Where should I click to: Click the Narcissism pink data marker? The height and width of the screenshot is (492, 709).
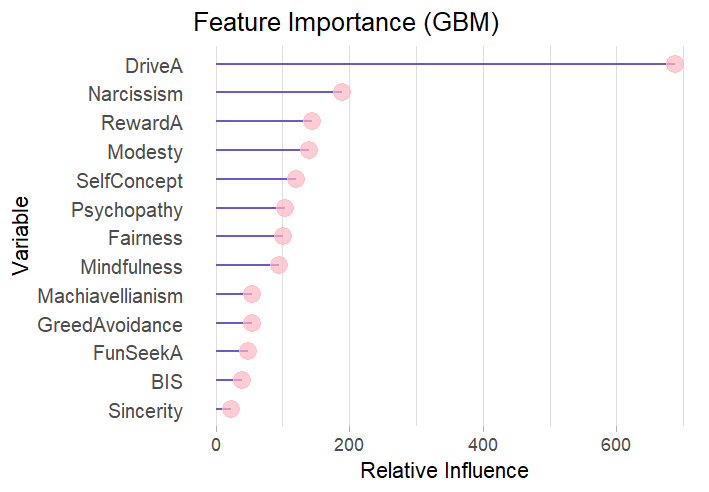[x=342, y=92]
